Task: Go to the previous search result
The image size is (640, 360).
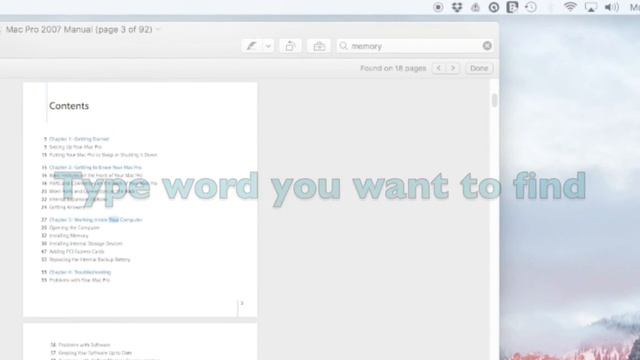Action: tap(438, 68)
